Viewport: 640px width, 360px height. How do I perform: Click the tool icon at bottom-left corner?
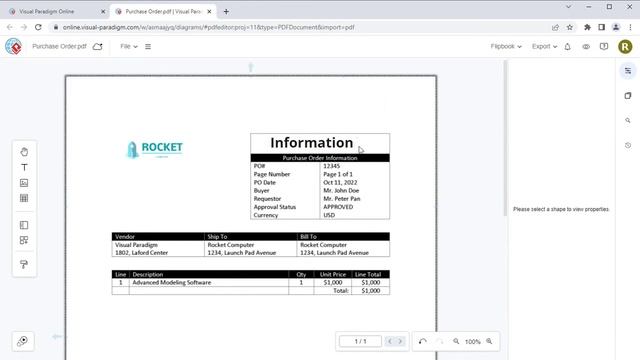(23, 341)
